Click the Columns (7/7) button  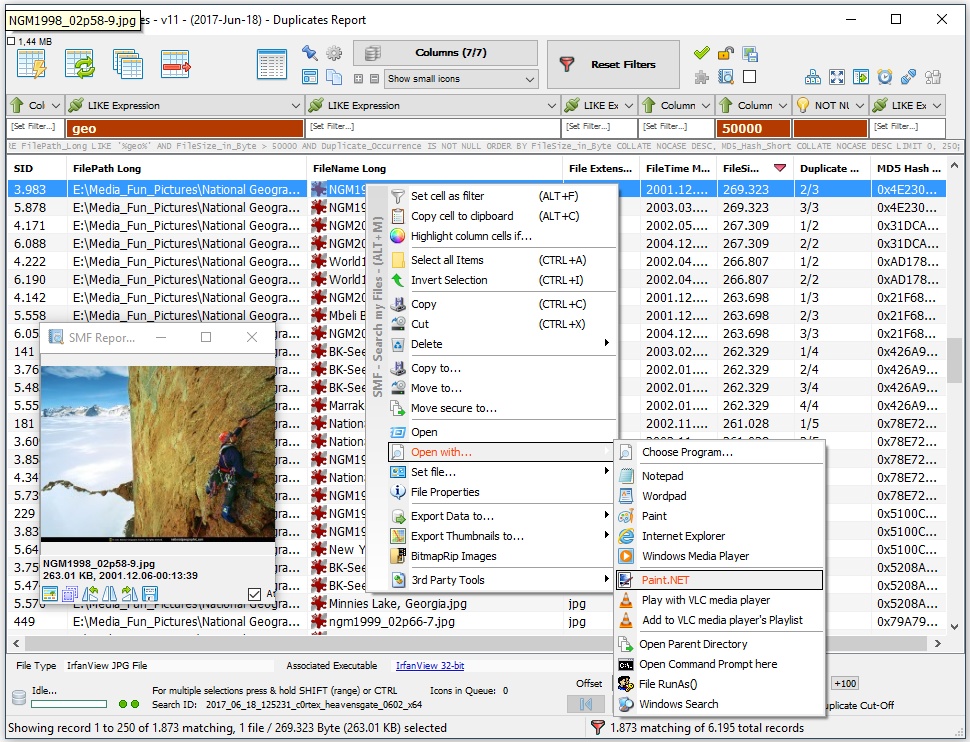pyautogui.click(x=445, y=53)
